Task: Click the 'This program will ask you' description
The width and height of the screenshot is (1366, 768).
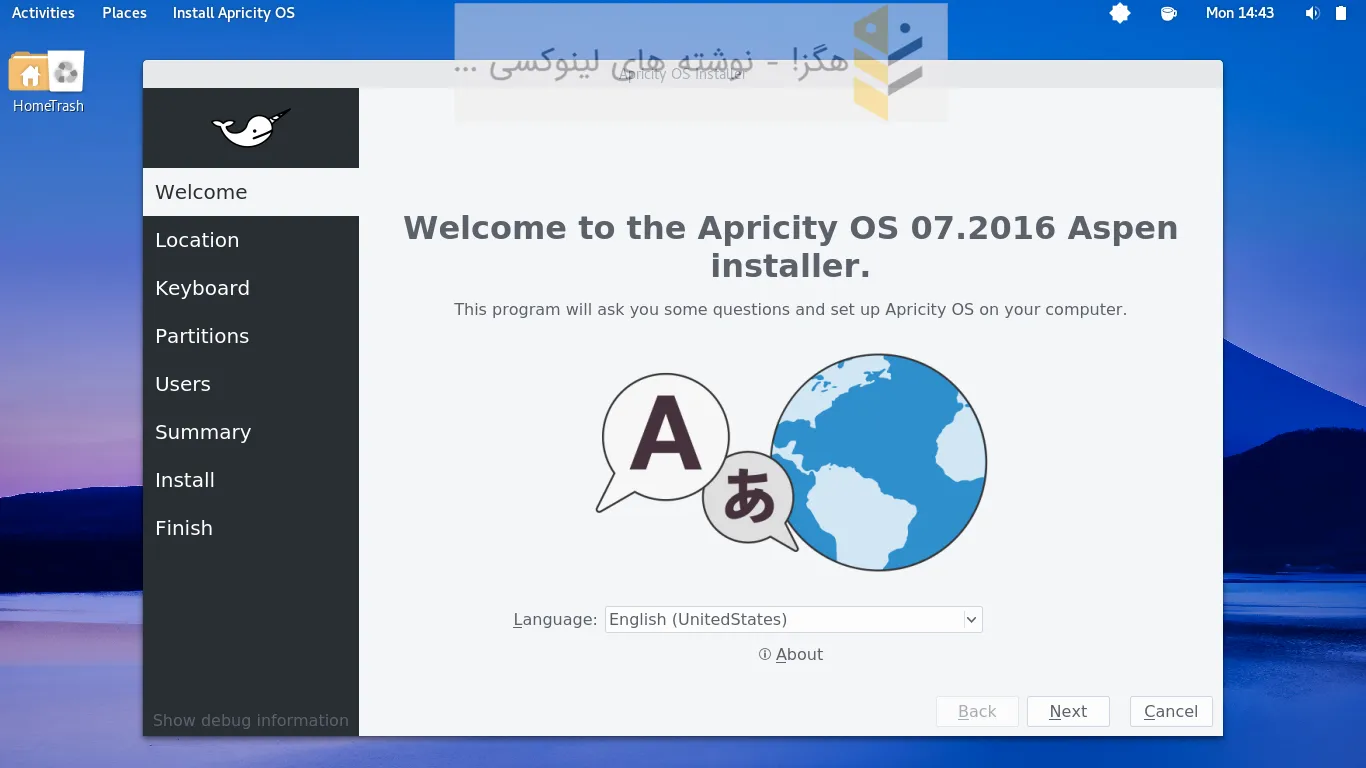Action: (x=790, y=309)
